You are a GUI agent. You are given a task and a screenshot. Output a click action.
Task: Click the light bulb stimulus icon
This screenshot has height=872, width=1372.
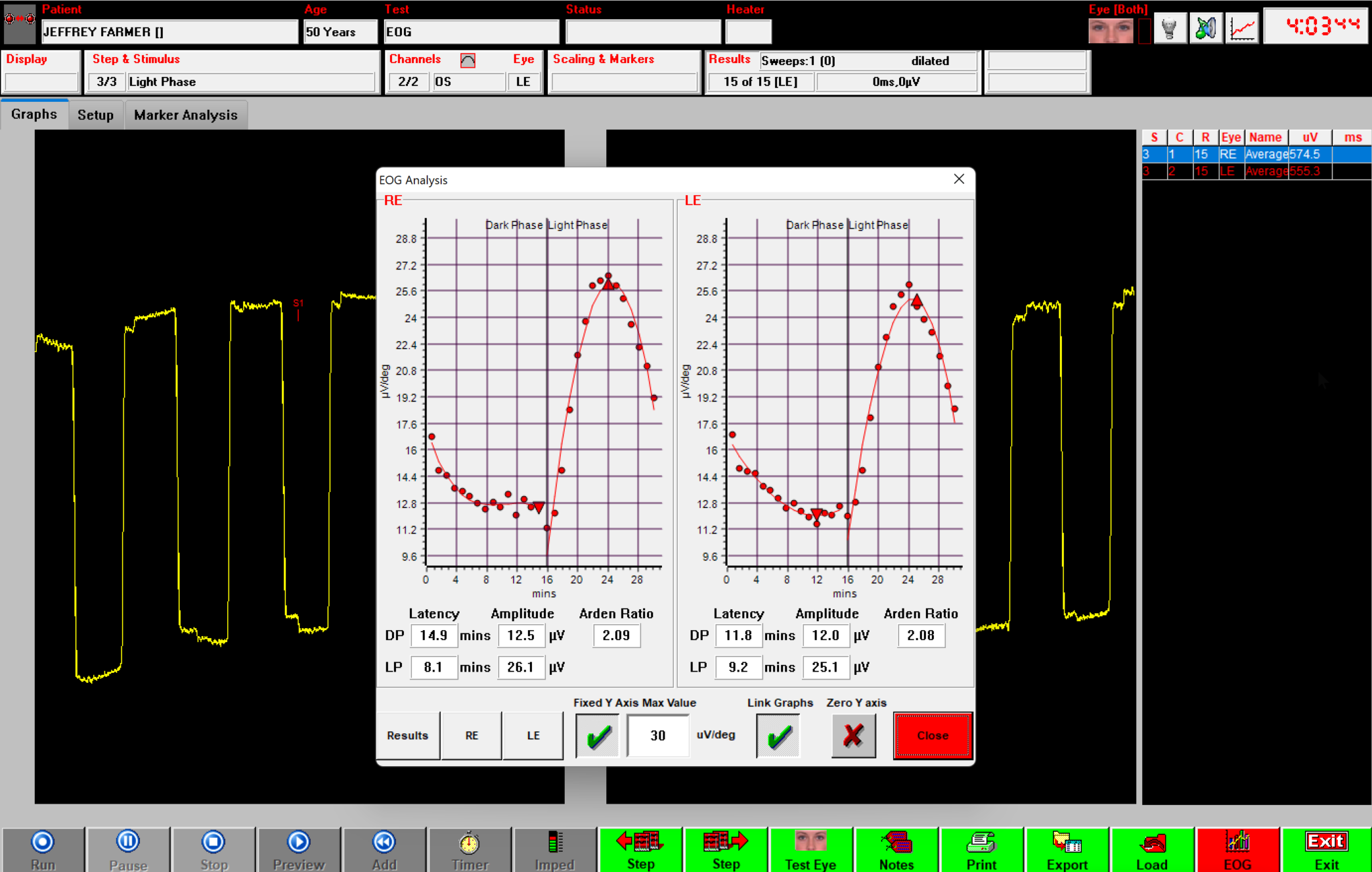[1171, 27]
